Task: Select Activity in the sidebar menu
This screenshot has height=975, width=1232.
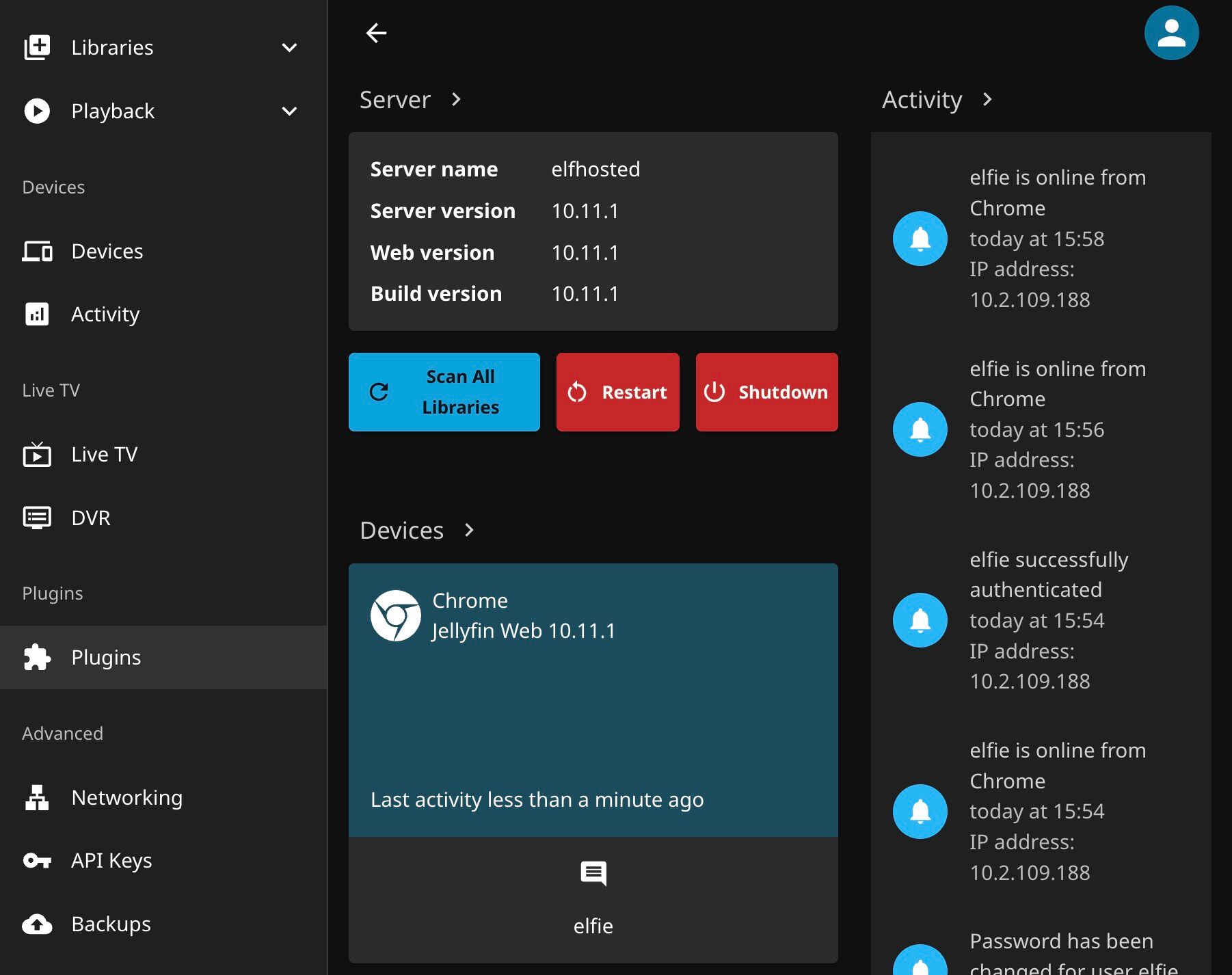Action: coord(163,314)
